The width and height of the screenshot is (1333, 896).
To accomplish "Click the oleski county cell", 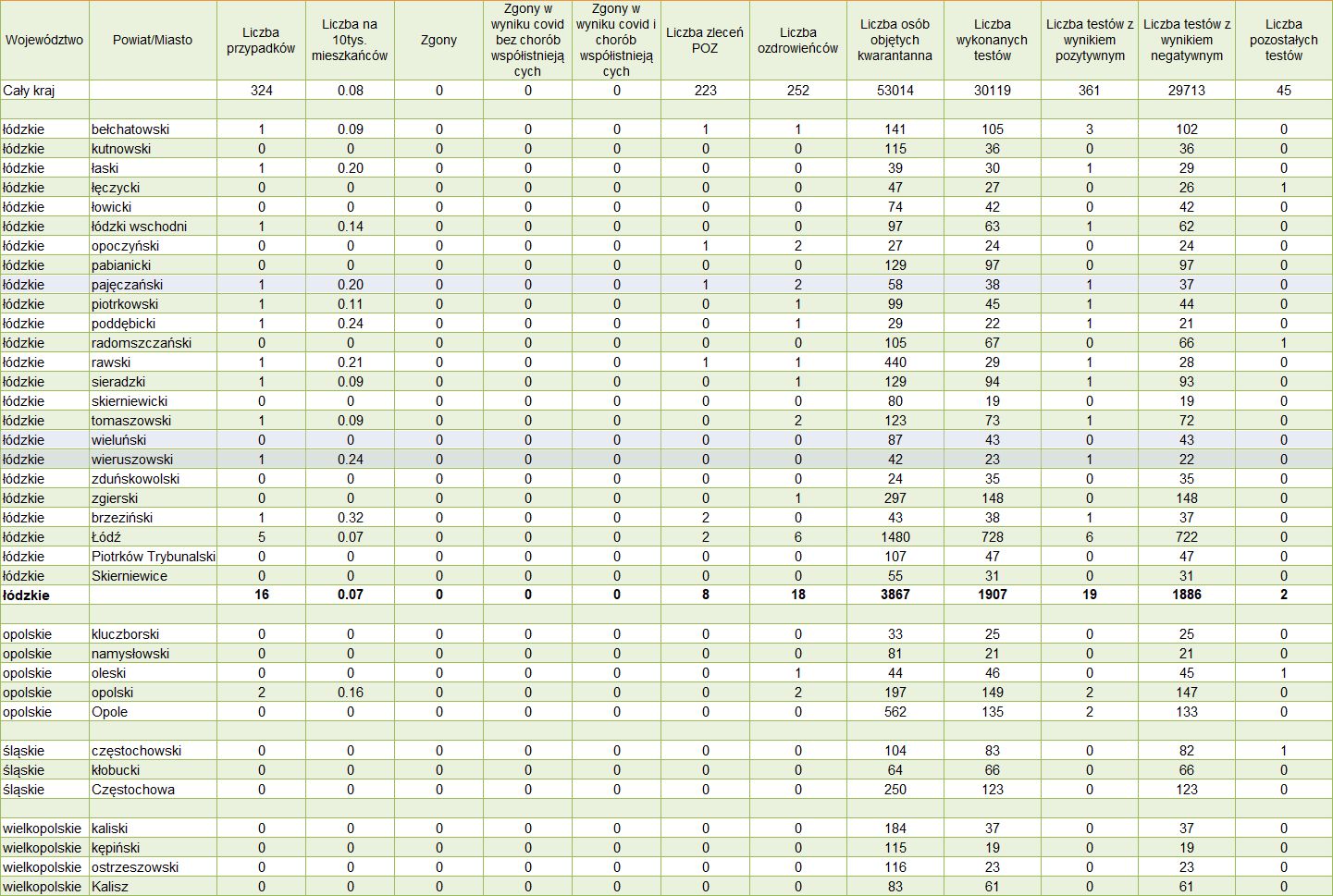I will point(153,673).
